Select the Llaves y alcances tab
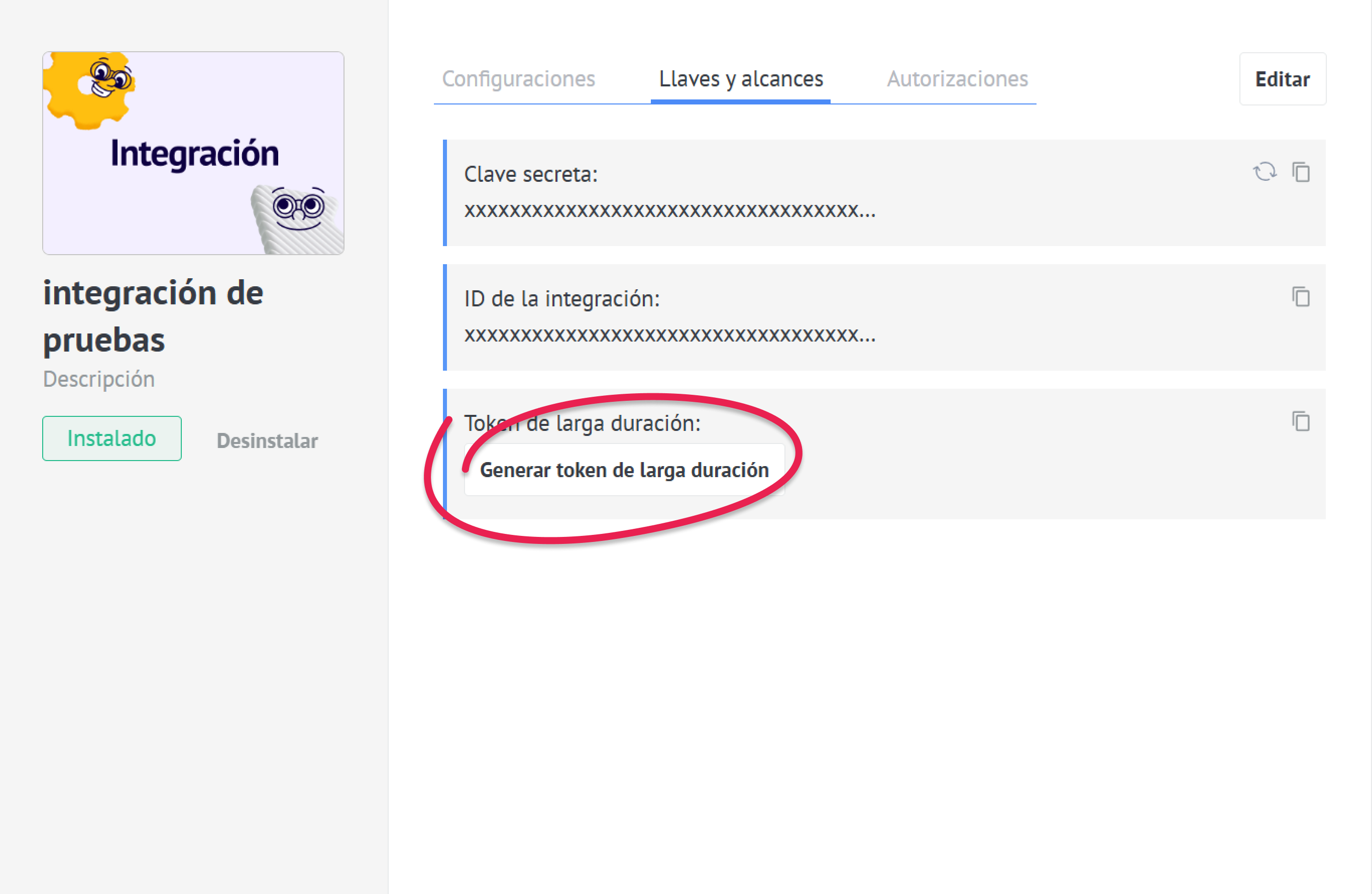Image resolution: width=1372 pixels, height=894 pixels. [x=741, y=79]
